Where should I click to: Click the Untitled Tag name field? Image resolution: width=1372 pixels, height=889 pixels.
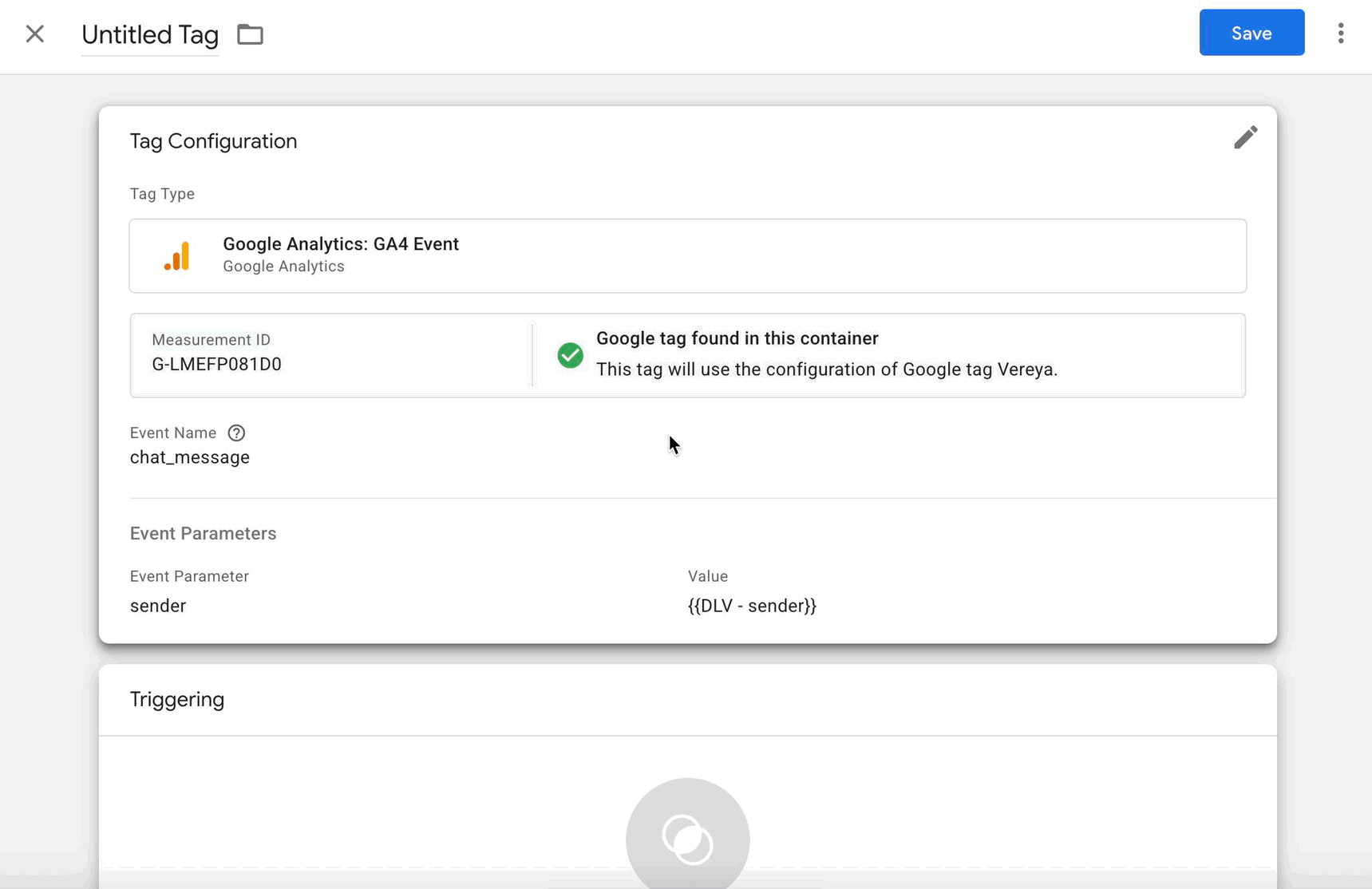pyautogui.click(x=150, y=34)
